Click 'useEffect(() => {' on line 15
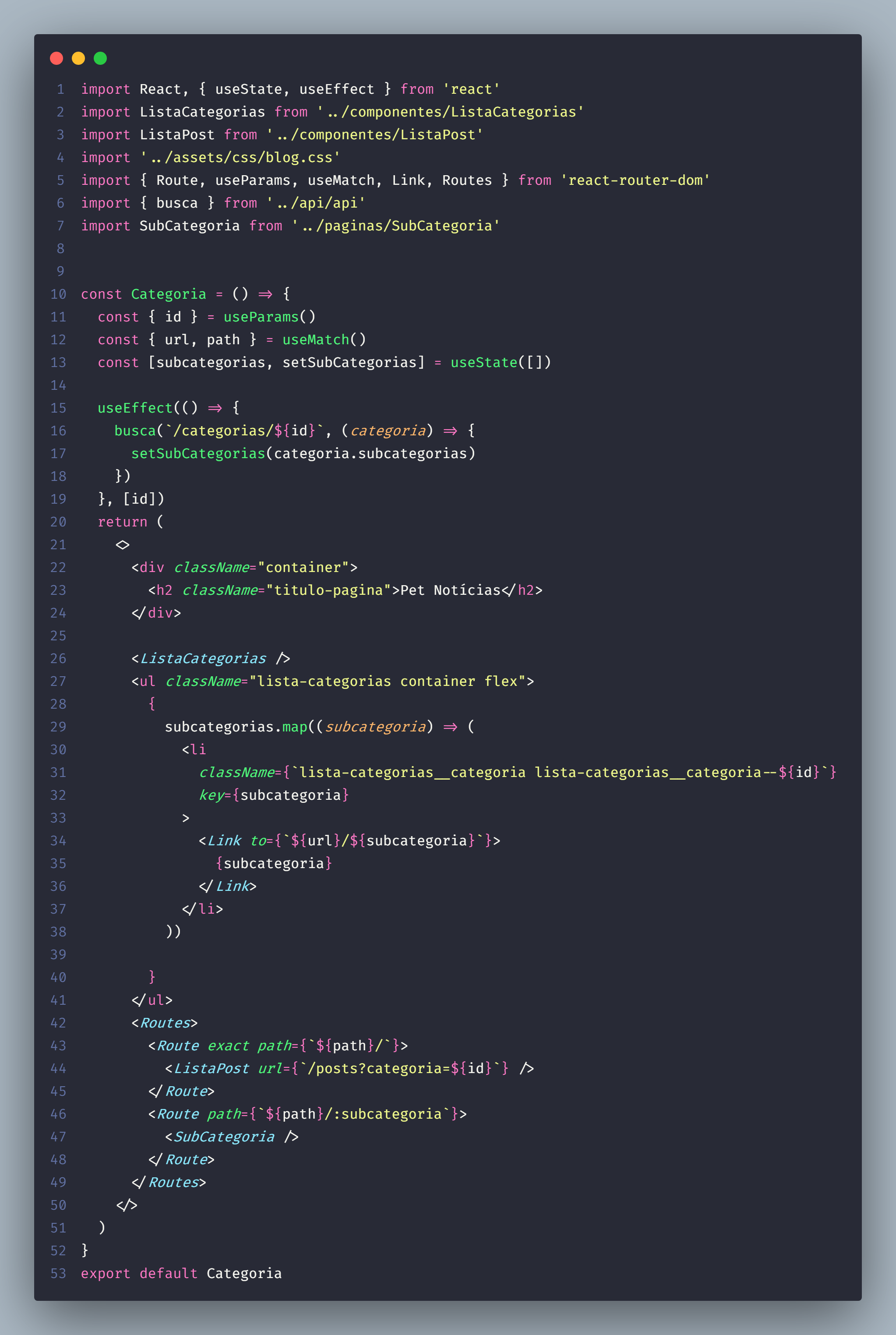The height and width of the screenshot is (1335, 896). [x=169, y=408]
